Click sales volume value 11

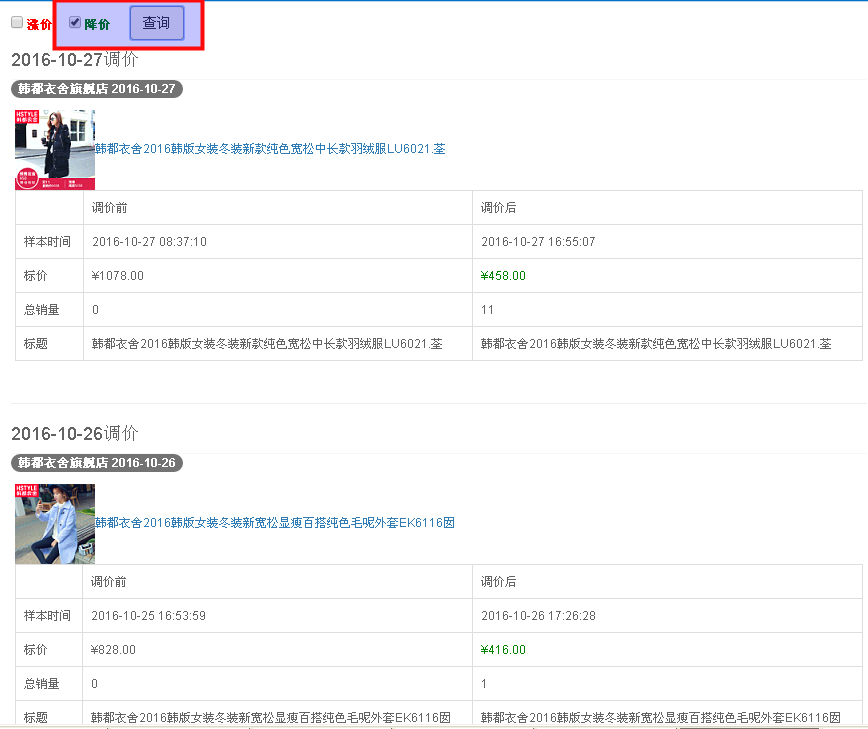[487, 310]
